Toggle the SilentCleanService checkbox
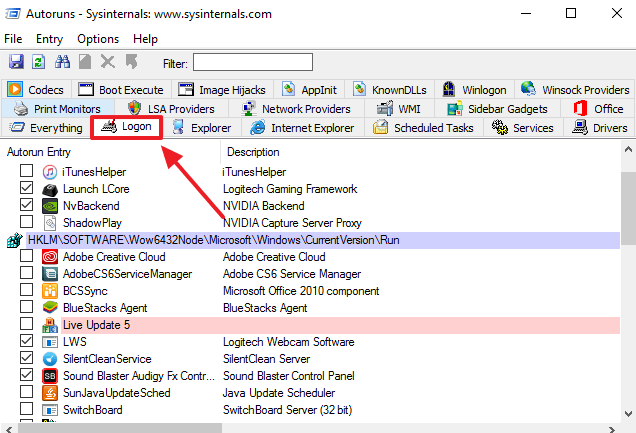This screenshot has width=636, height=433. pos(27,359)
